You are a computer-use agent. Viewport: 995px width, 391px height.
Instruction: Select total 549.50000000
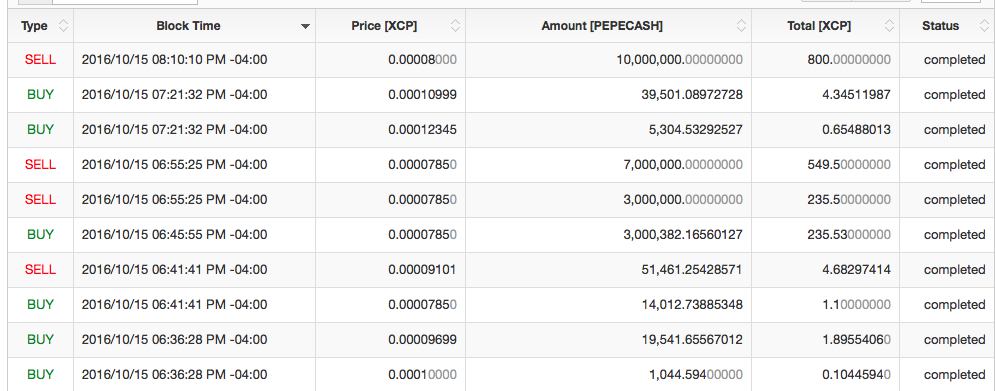(849, 164)
